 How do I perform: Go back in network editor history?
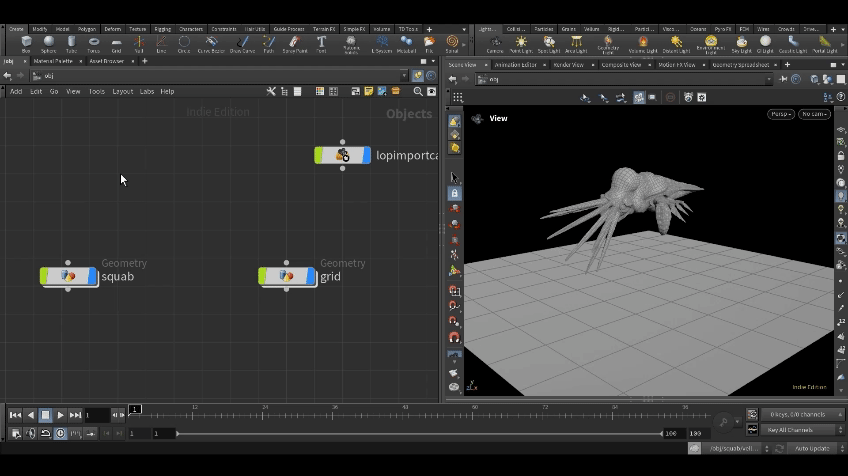pos(7,76)
